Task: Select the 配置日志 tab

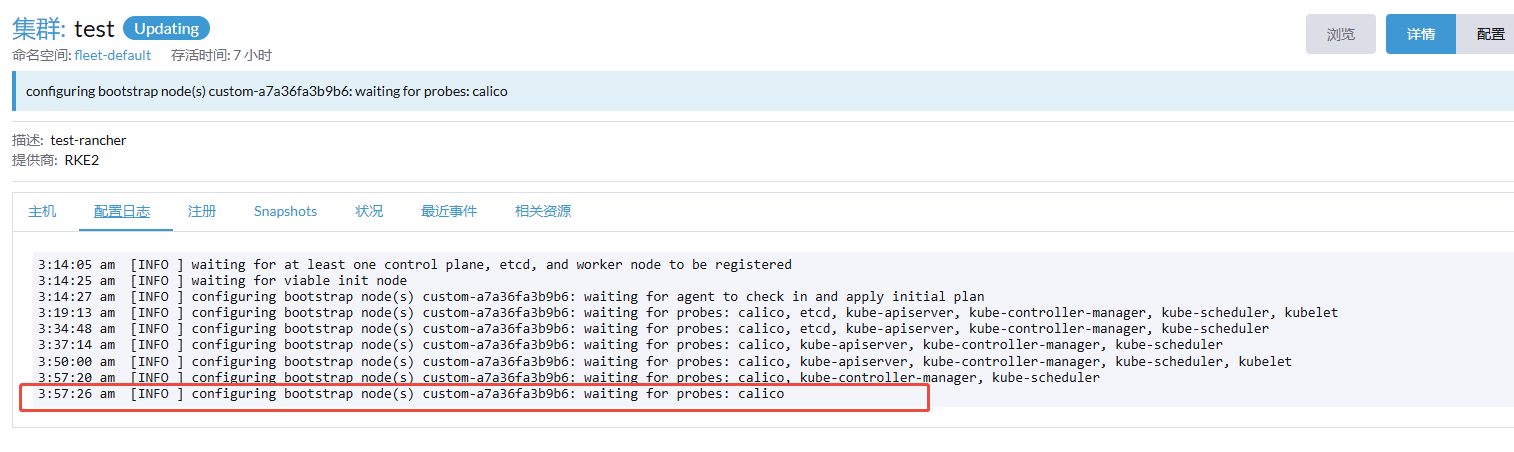Action: point(122,211)
